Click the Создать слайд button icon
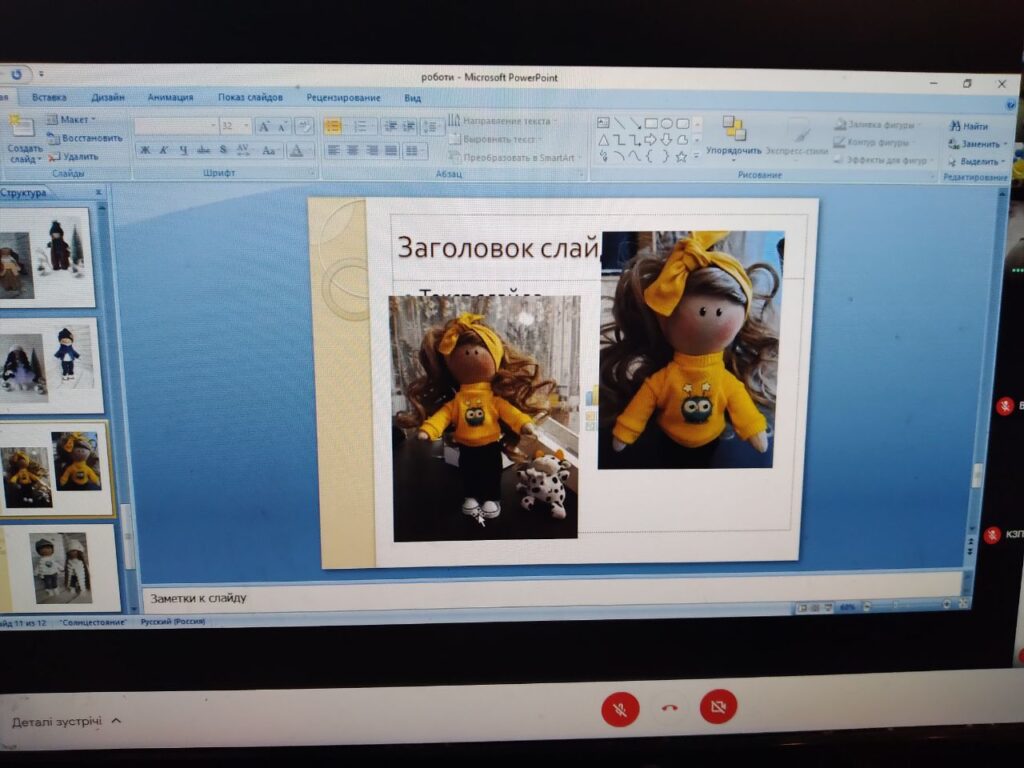The height and width of the screenshot is (768, 1024). [x=21, y=125]
